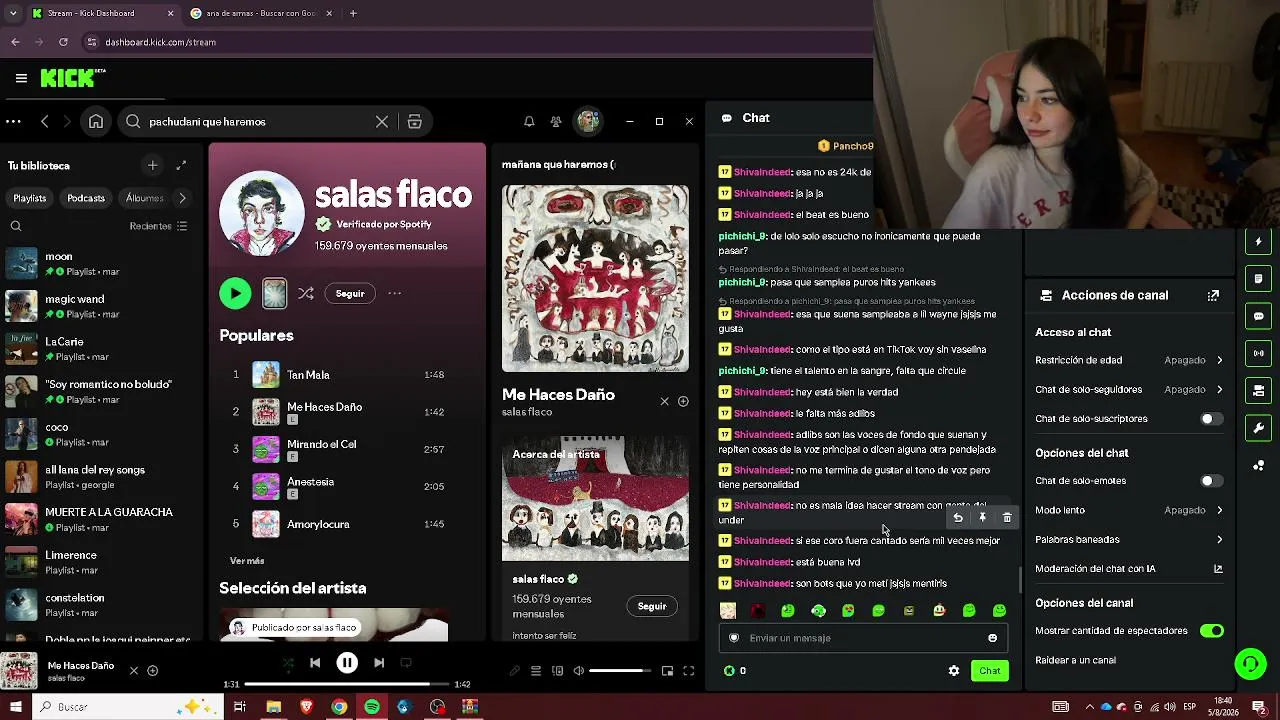Open Palabras baneadas list

coord(1129,539)
